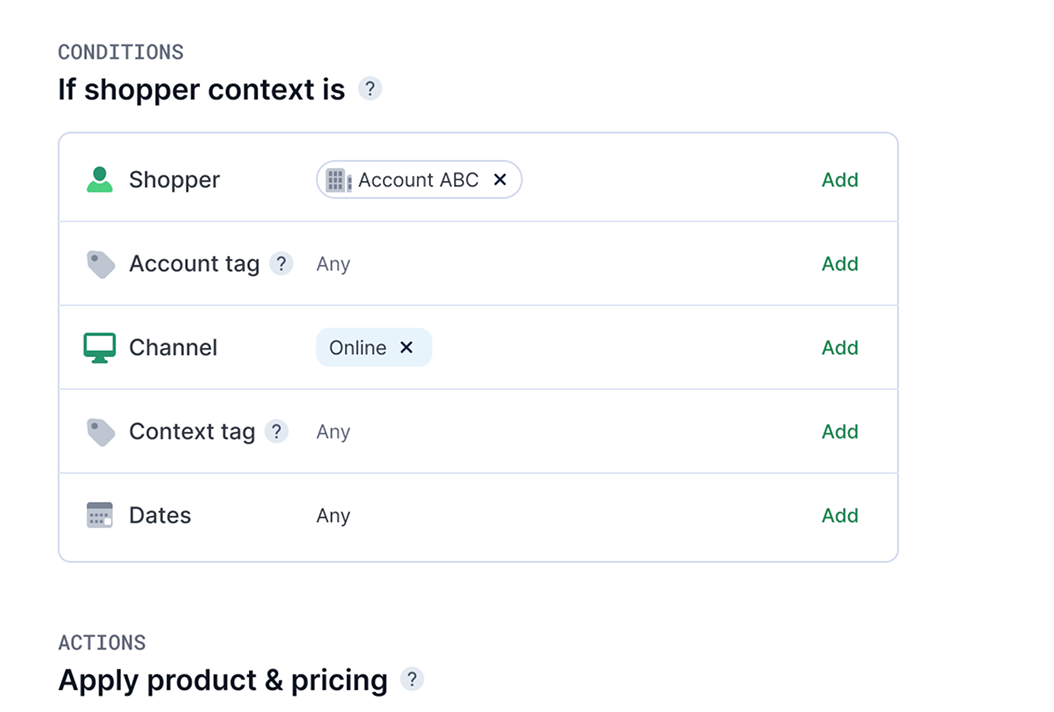
Task: Remove Account ABC from Shopper
Action: point(500,180)
